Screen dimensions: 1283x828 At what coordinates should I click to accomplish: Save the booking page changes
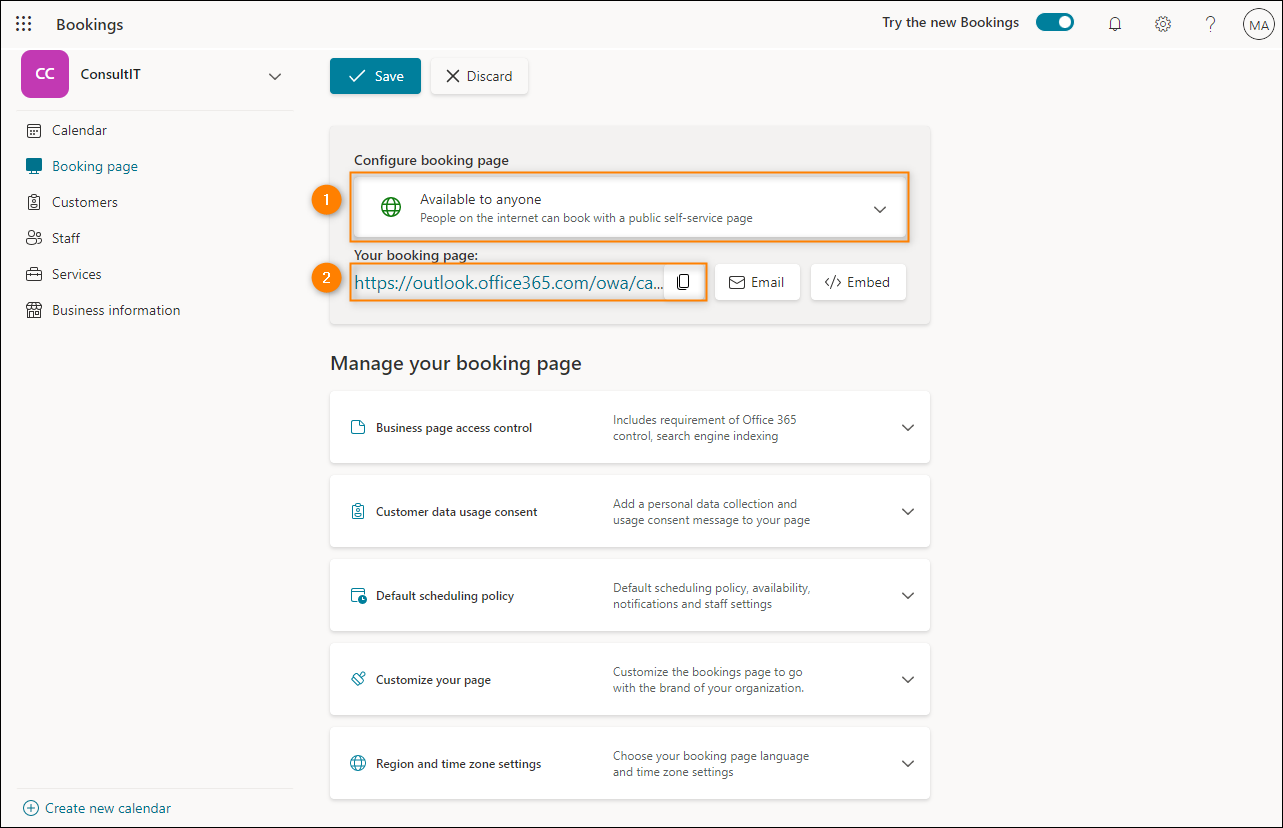pos(375,76)
